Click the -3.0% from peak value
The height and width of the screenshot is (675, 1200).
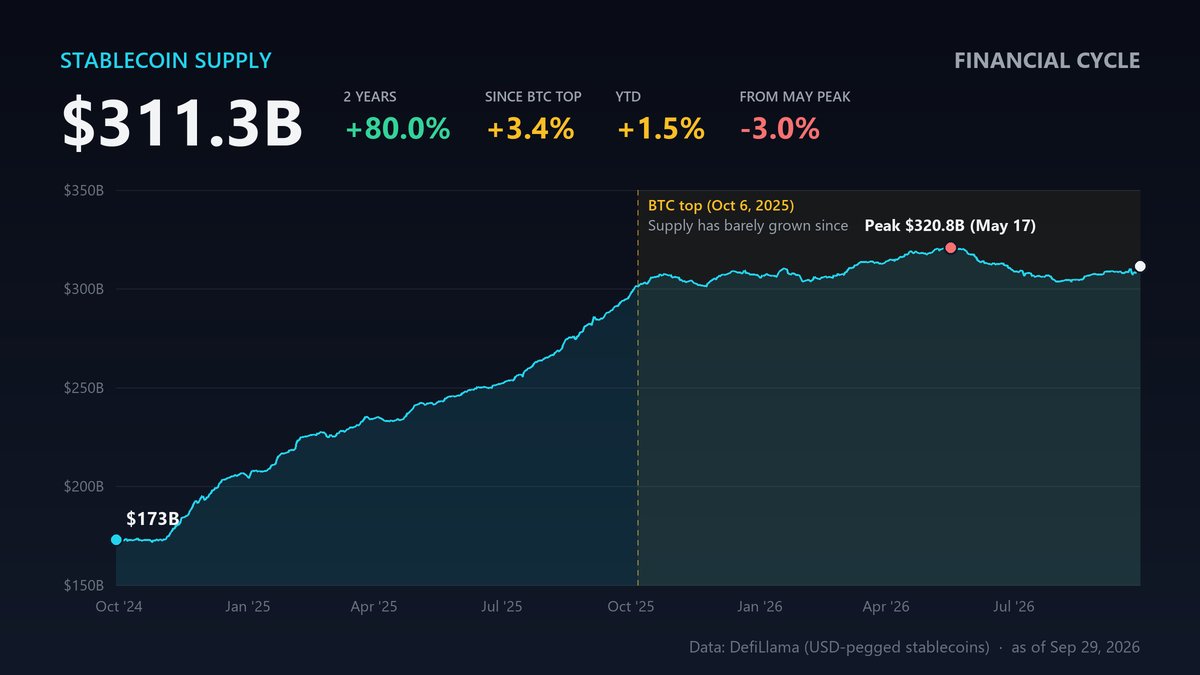click(x=780, y=129)
